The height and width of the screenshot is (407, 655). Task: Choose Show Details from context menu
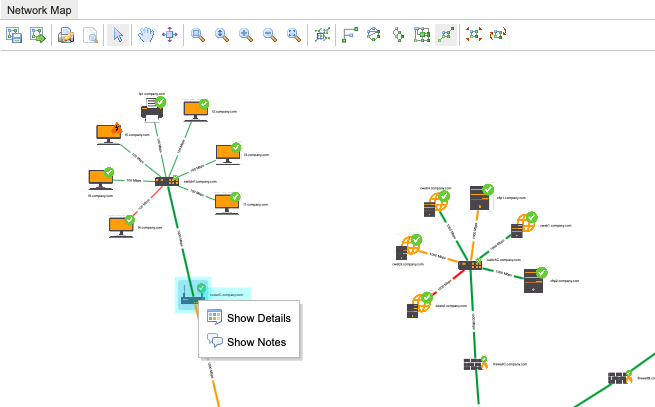click(249, 318)
